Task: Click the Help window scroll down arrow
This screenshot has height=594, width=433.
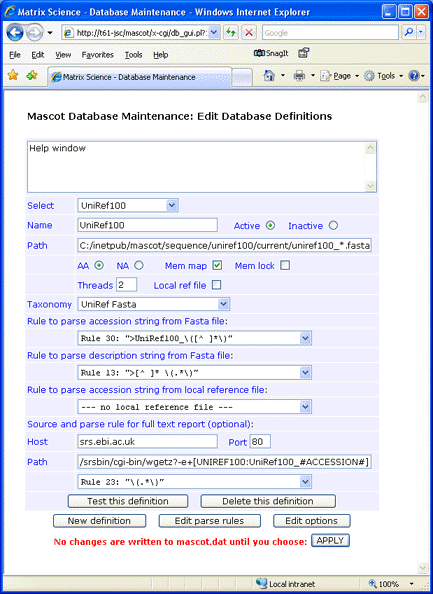Action: (370, 186)
